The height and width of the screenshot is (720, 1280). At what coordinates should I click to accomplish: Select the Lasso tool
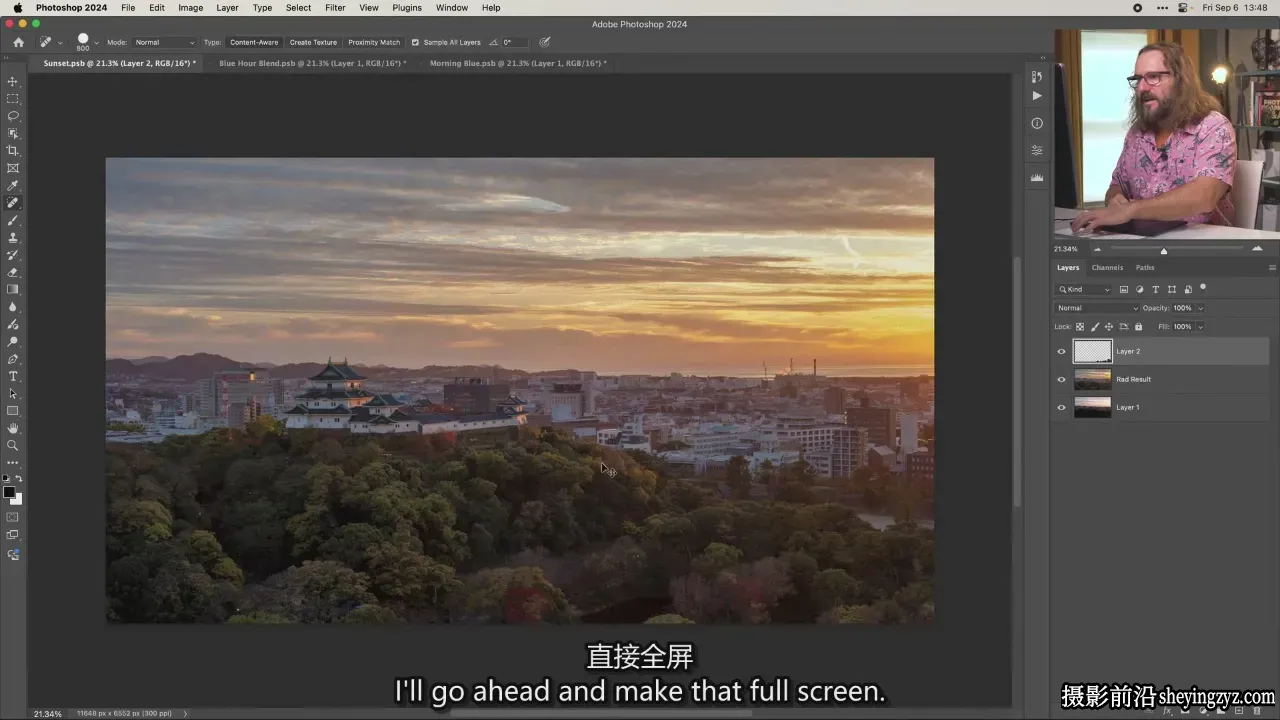tap(13, 116)
